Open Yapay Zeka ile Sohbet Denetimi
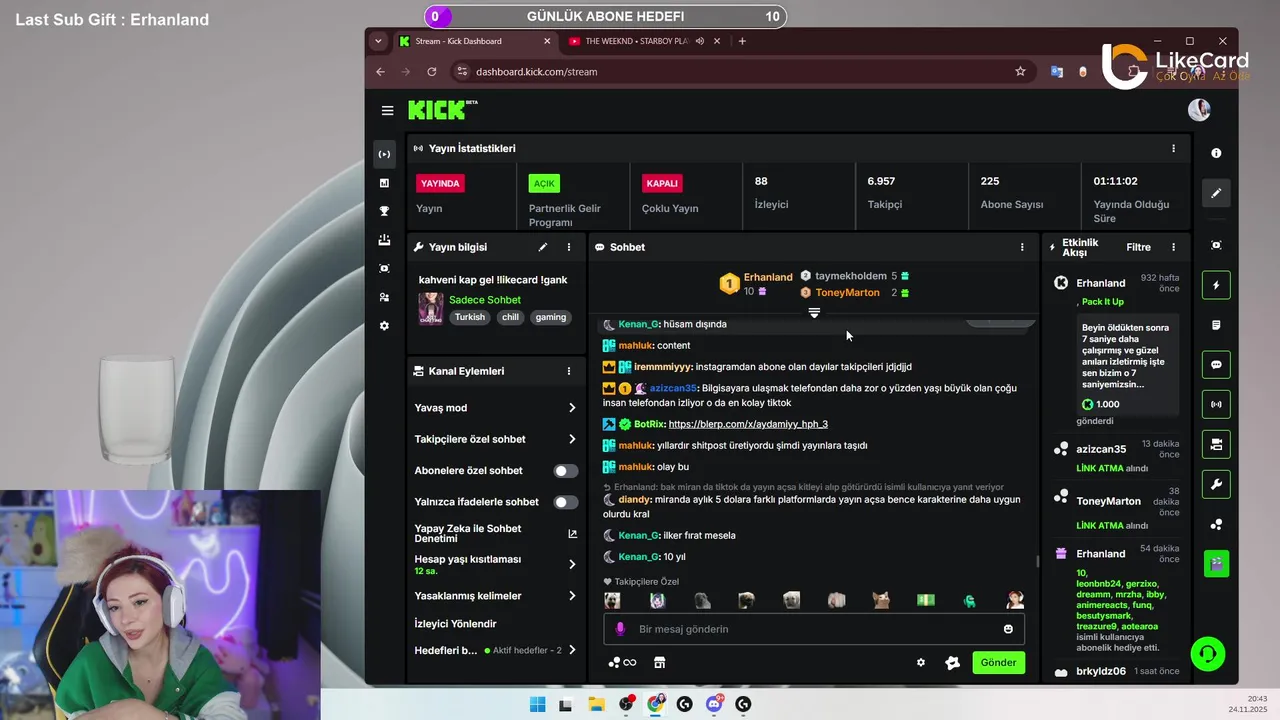This screenshot has width=1280, height=720. coord(495,534)
